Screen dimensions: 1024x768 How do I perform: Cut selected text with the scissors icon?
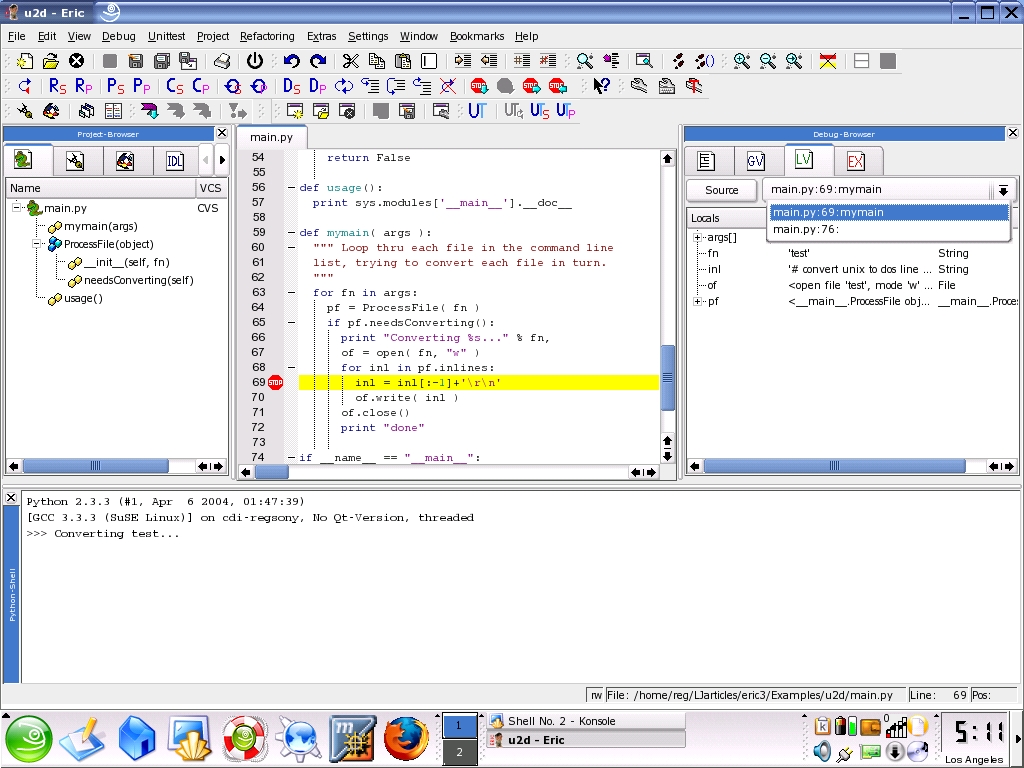click(x=351, y=62)
